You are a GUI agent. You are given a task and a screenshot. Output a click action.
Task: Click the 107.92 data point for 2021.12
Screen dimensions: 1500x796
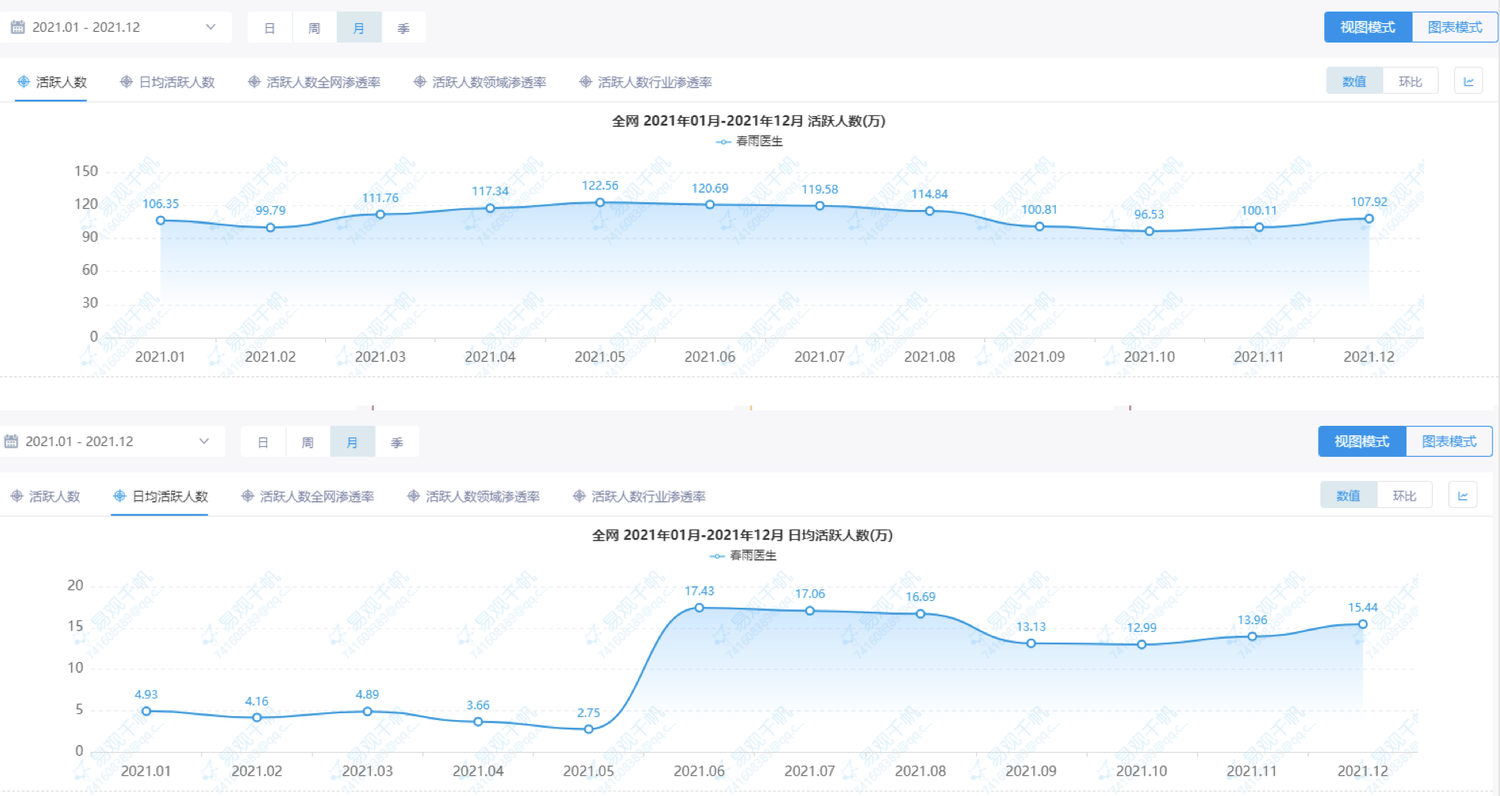[1369, 218]
